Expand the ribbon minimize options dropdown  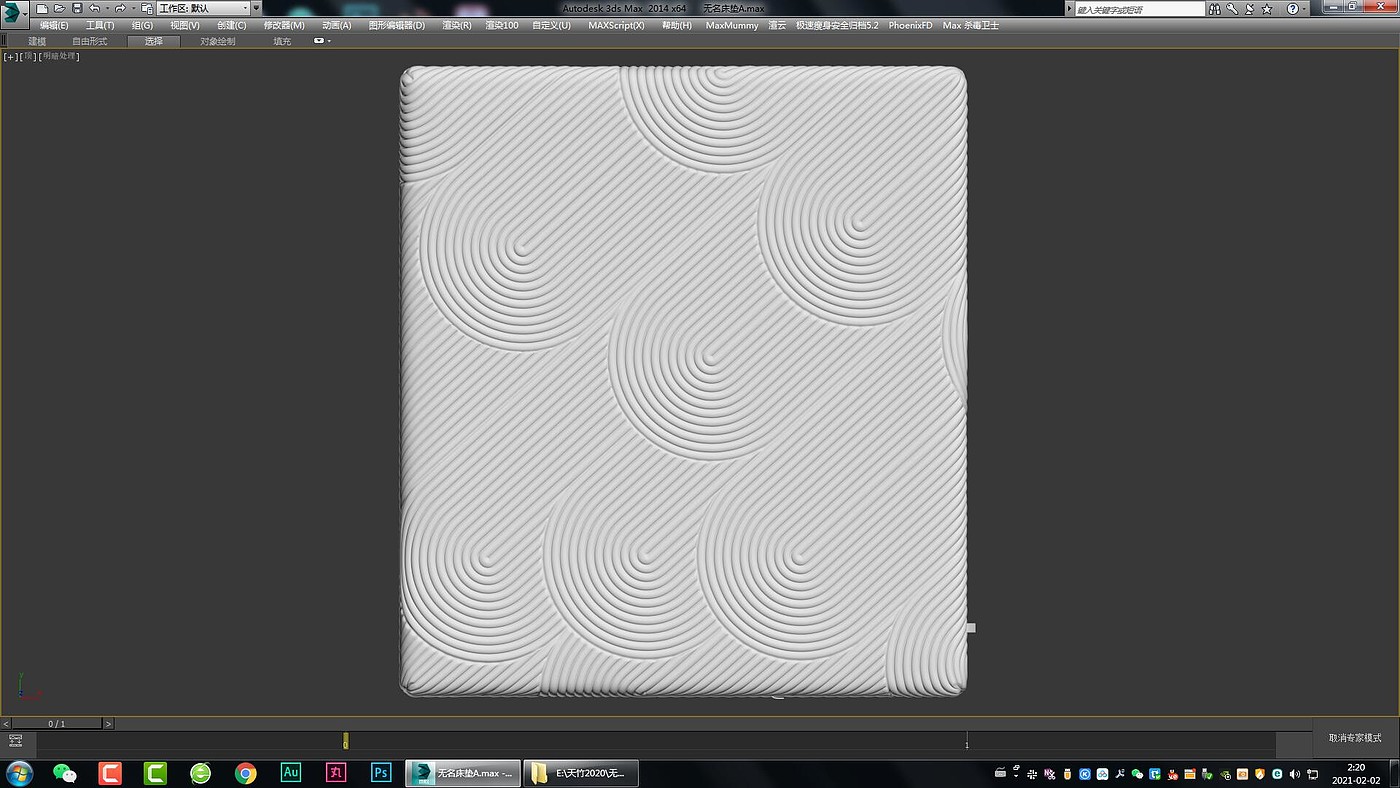pyautogui.click(x=322, y=41)
